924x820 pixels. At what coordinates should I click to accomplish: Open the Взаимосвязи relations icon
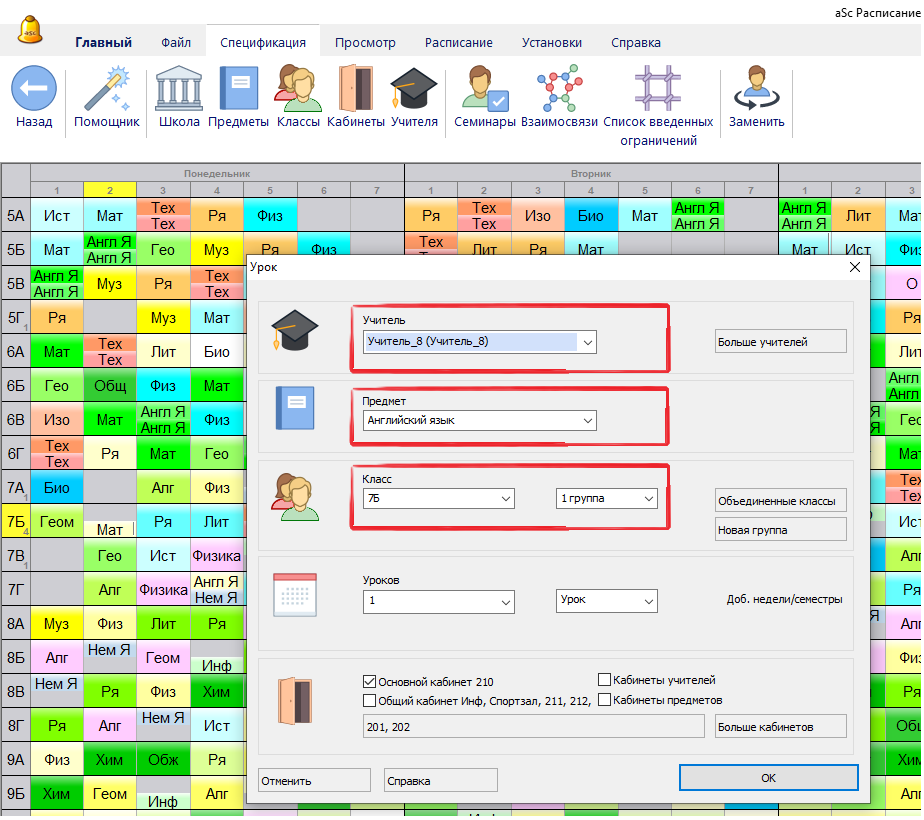click(x=558, y=89)
